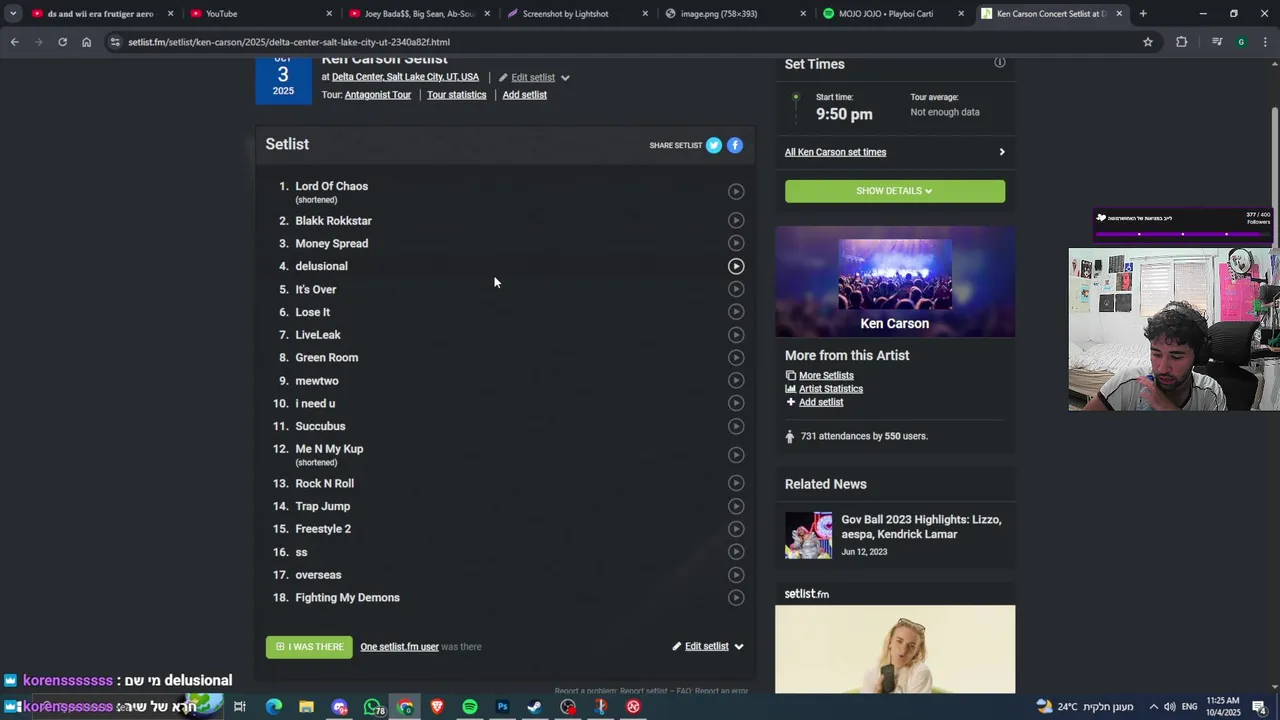The width and height of the screenshot is (1280, 720).
Task: Play the song ss
Action: pyautogui.click(x=736, y=552)
